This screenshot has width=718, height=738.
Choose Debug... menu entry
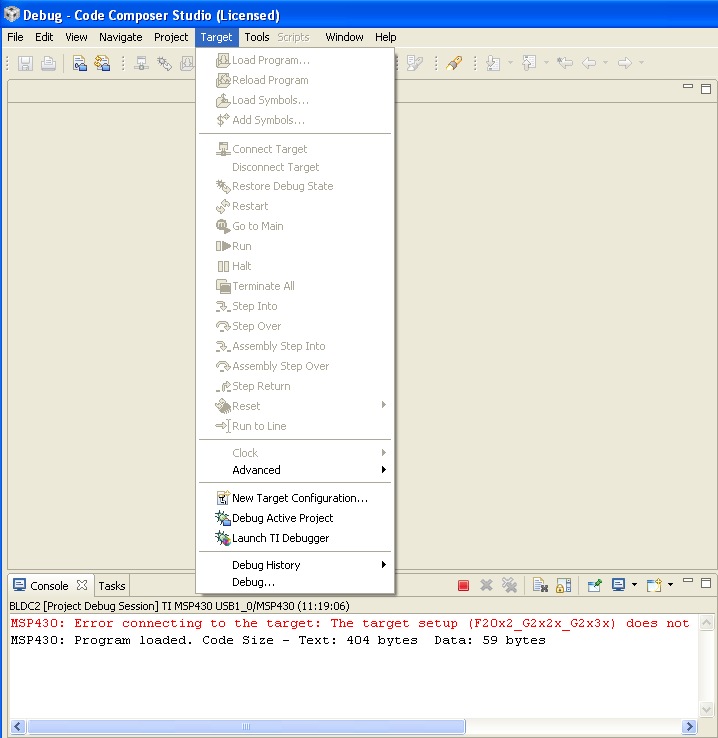click(295, 582)
